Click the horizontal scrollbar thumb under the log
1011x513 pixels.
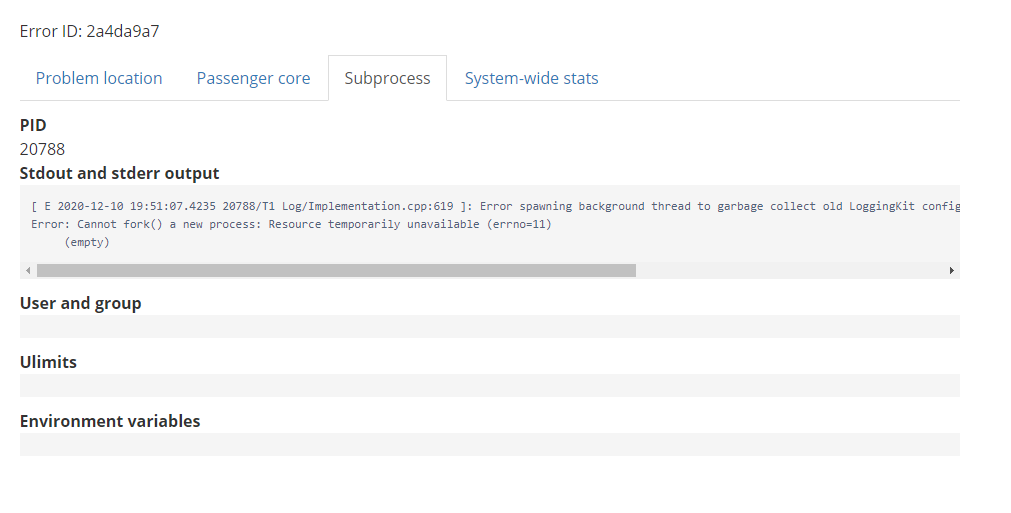pyautogui.click(x=337, y=271)
